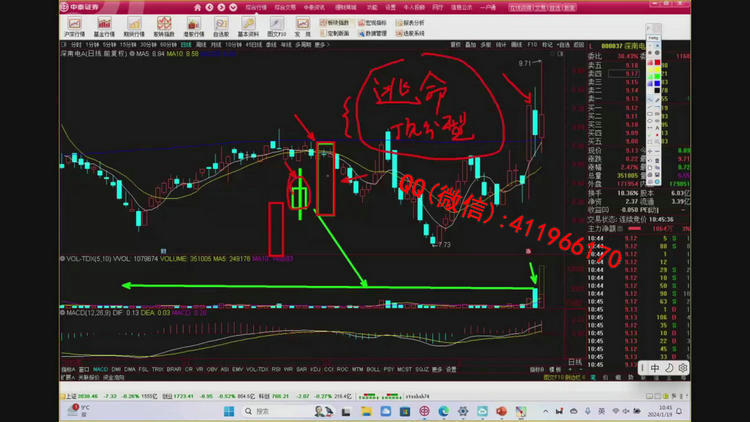Open the 期货行情 toolbar icon
This screenshot has width=750, height=422.
point(134,27)
